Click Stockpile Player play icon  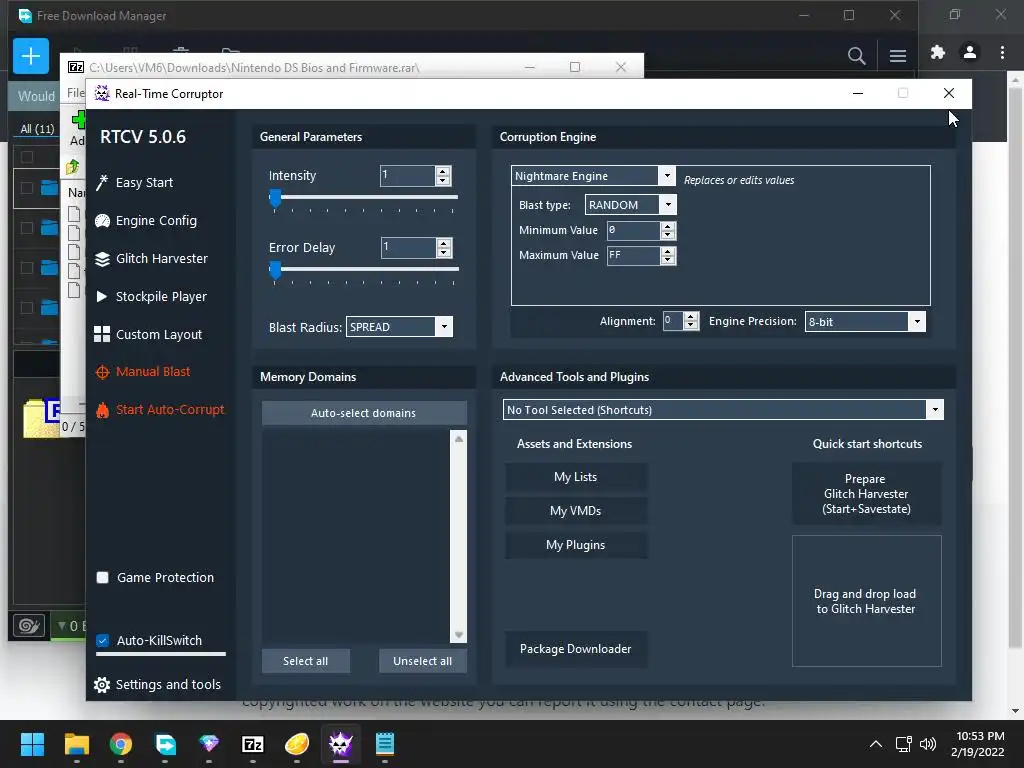102,296
